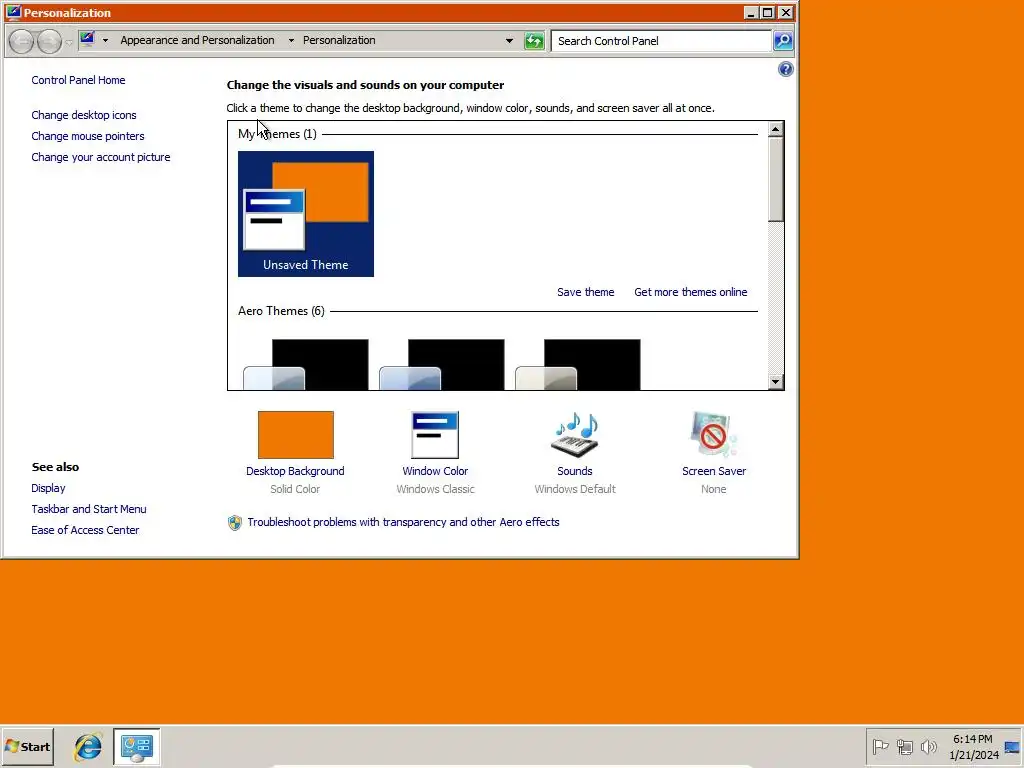Expand the arrow after the Control Panel icon
The height and width of the screenshot is (768, 1024).
[x=105, y=40]
